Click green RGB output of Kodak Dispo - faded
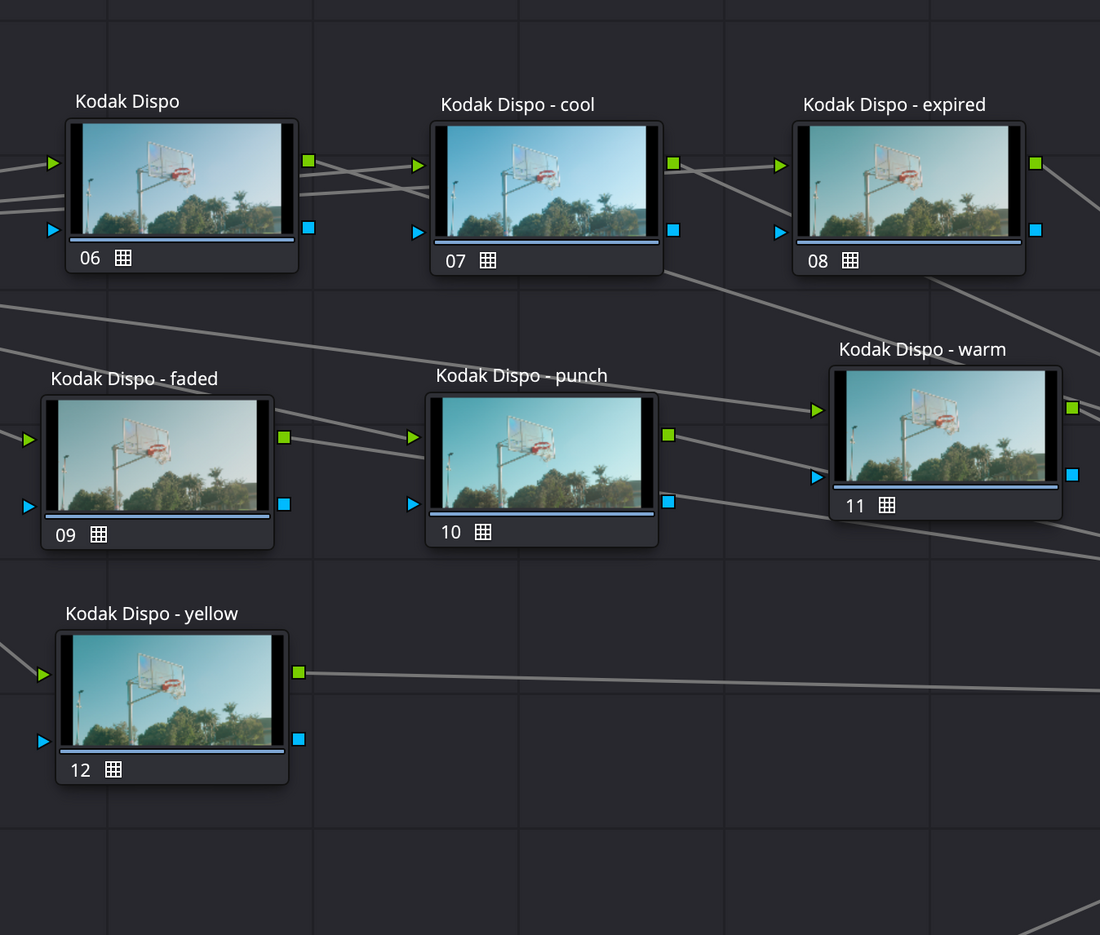Viewport: 1100px width, 935px height. pyautogui.click(x=283, y=438)
